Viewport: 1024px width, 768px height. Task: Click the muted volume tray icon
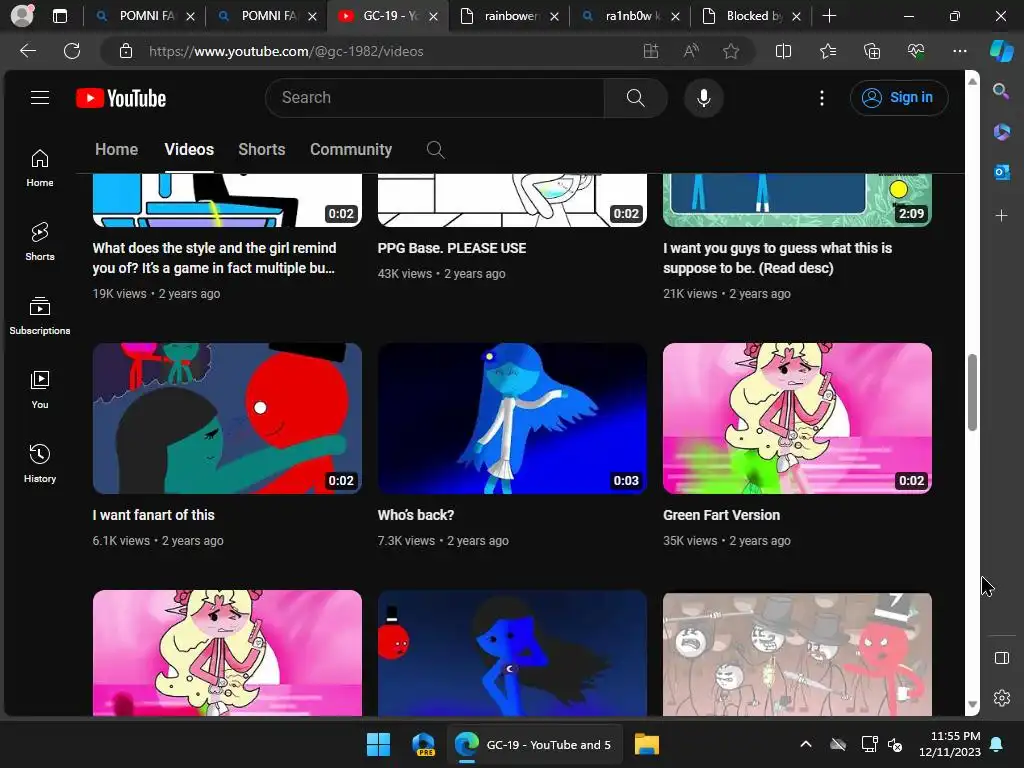point(895,744)
